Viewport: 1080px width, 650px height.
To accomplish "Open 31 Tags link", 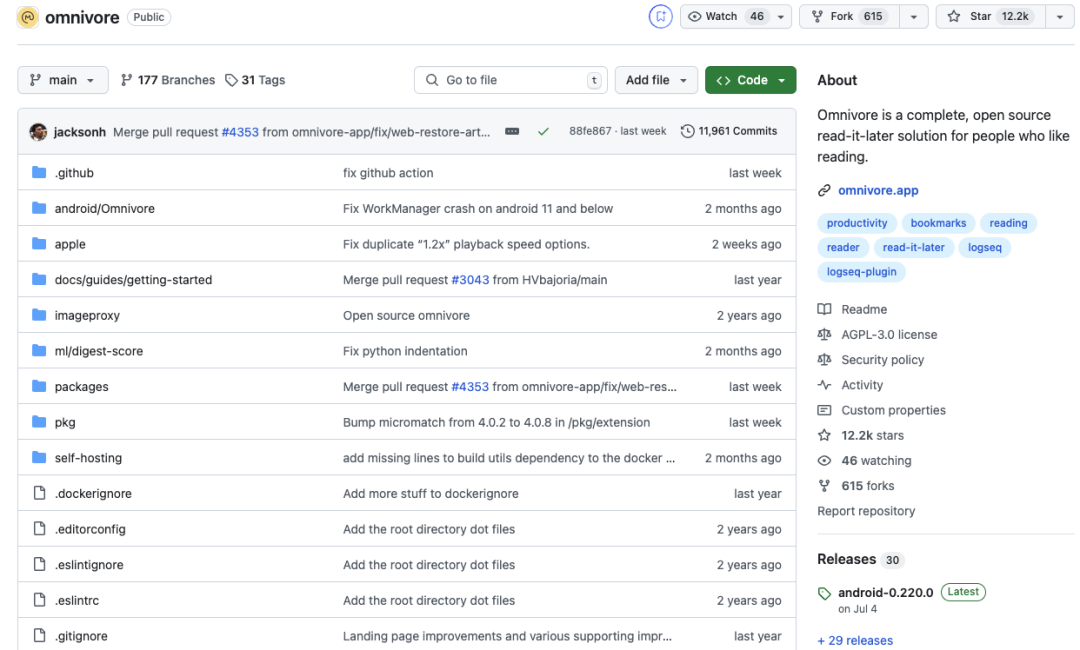I will click(256, 80).
